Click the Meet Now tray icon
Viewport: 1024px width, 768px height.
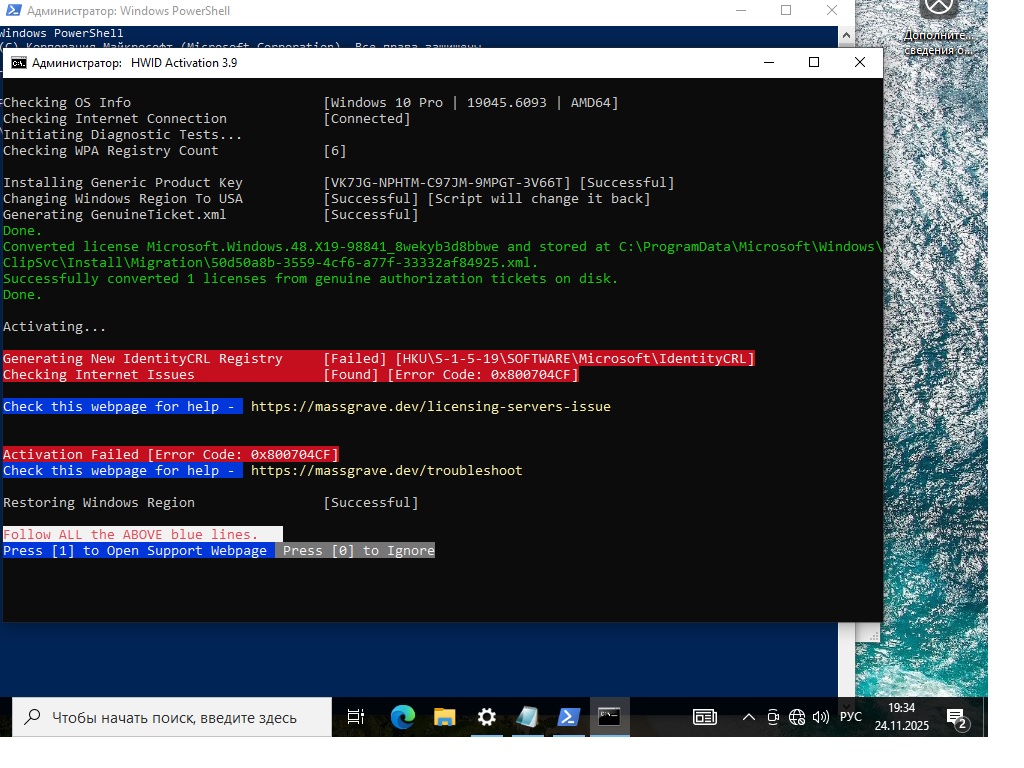[773, 717]
